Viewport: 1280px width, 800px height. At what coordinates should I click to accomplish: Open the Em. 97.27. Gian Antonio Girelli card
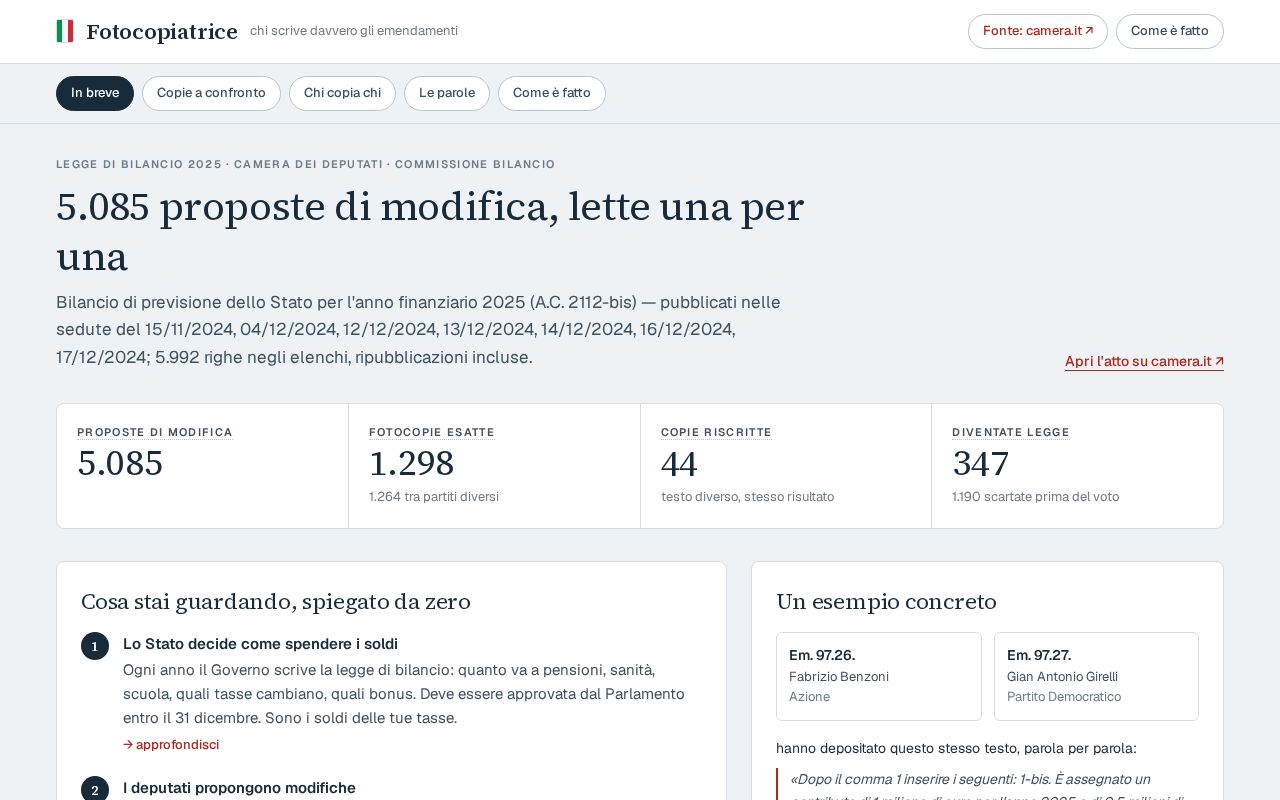[1096, 676]
